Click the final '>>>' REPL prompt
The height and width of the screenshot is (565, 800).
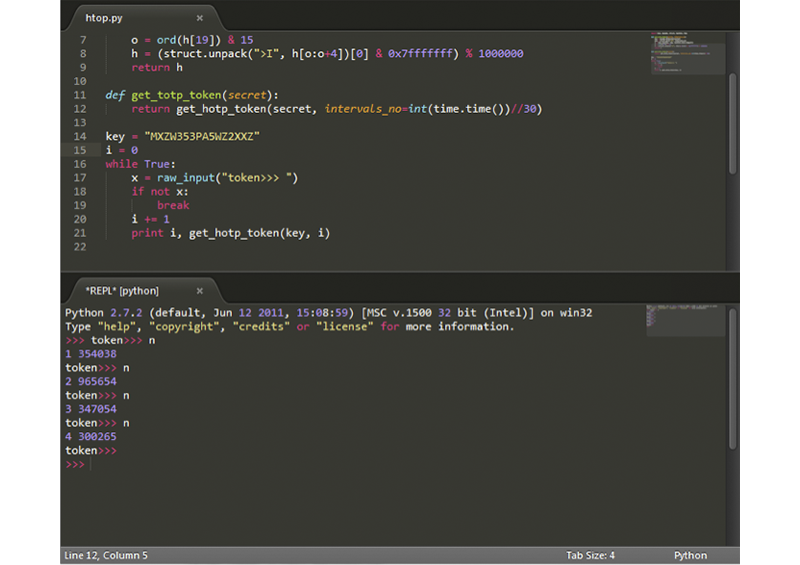[75, 464]
